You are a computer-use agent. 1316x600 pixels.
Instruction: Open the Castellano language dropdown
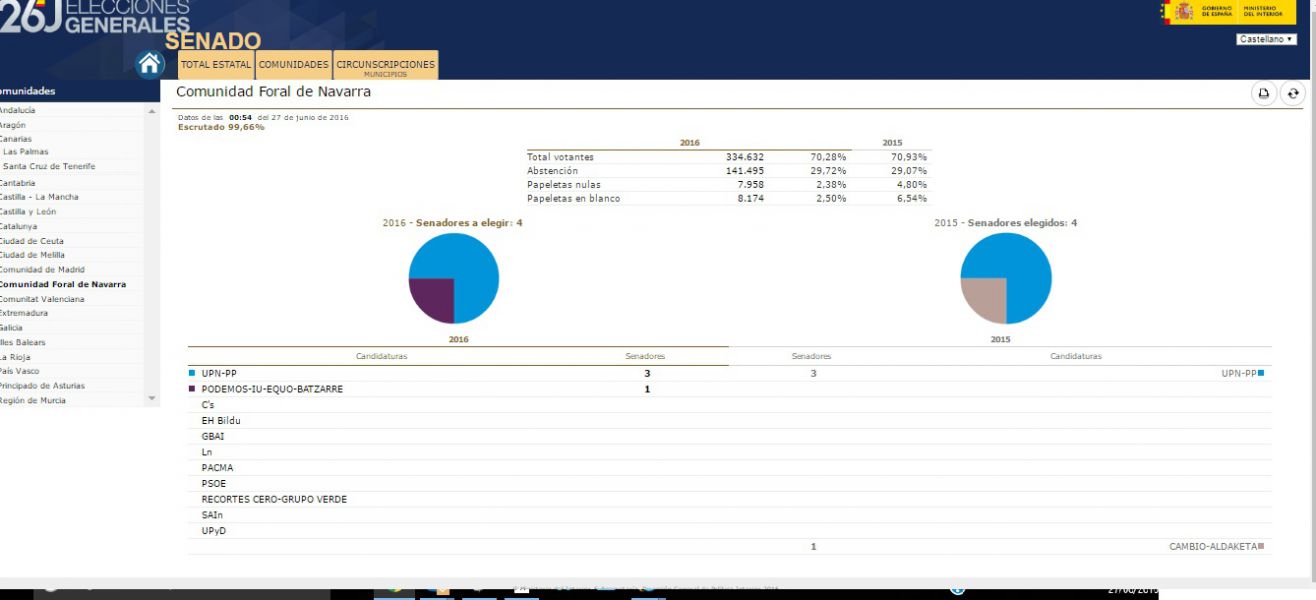tap(1267, 40)
